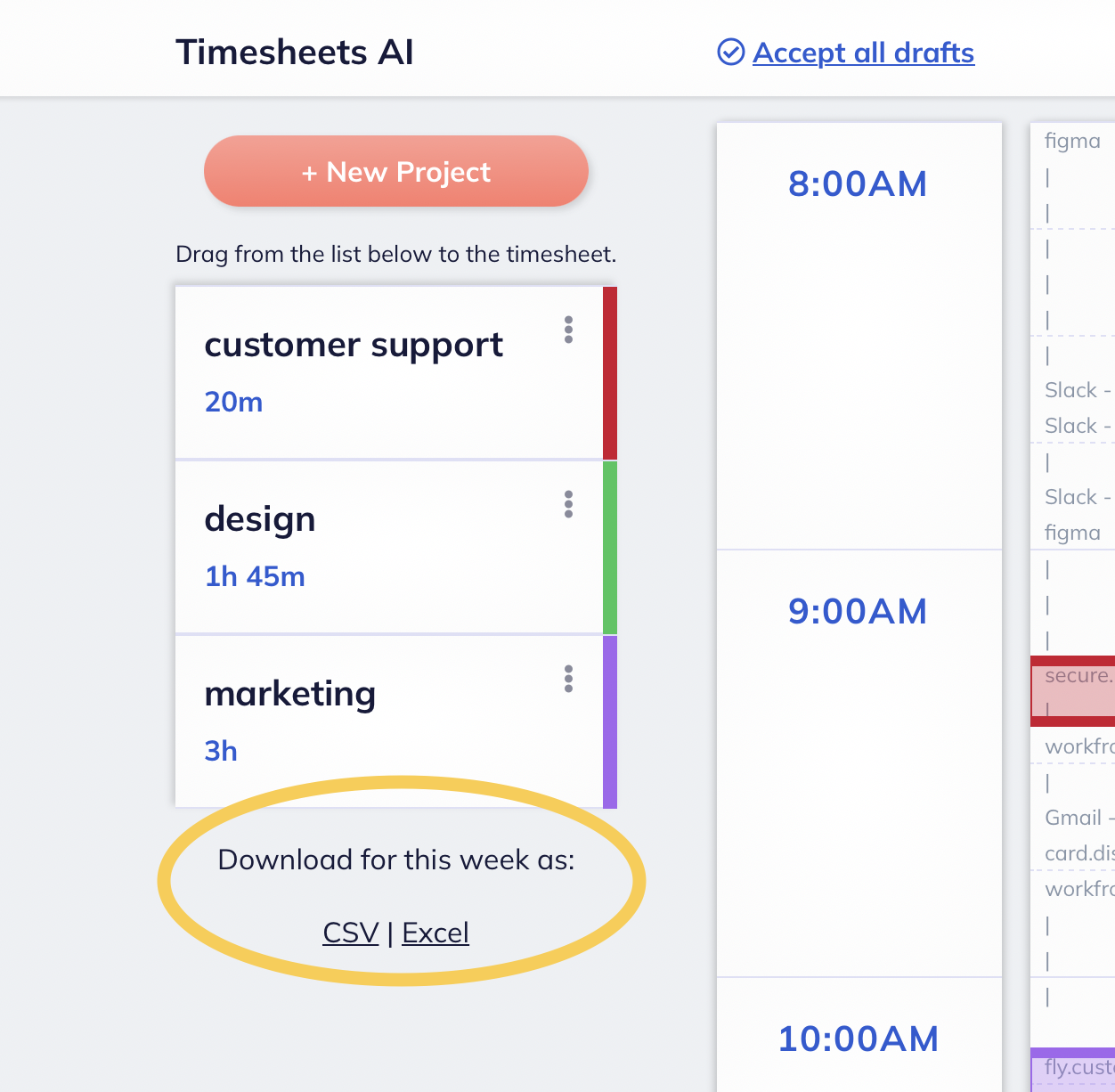The width and height of the screenshot is (1115, 1092).
Task: Download this week's timesheet as CSV
Action: pos(350,933)
